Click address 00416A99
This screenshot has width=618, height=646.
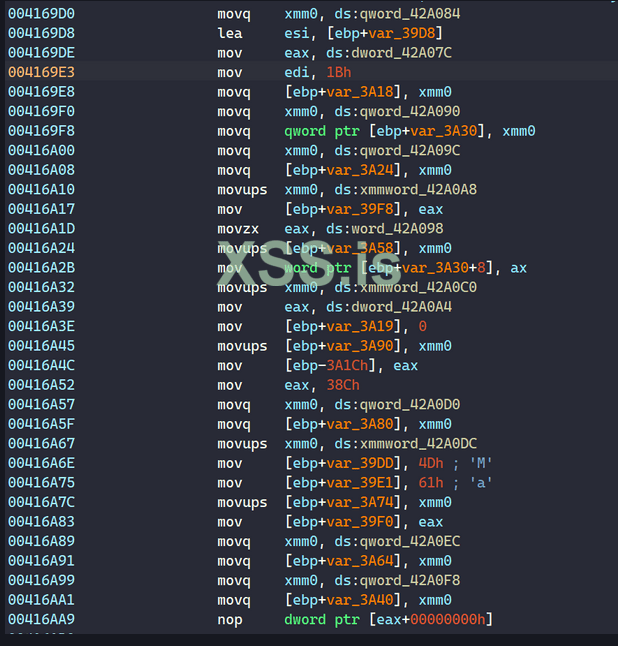41,580
